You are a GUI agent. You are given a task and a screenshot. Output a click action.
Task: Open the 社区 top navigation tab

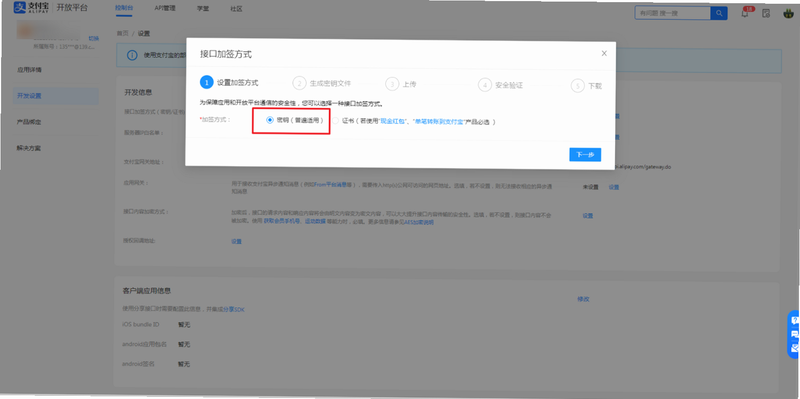click(236, 9)
